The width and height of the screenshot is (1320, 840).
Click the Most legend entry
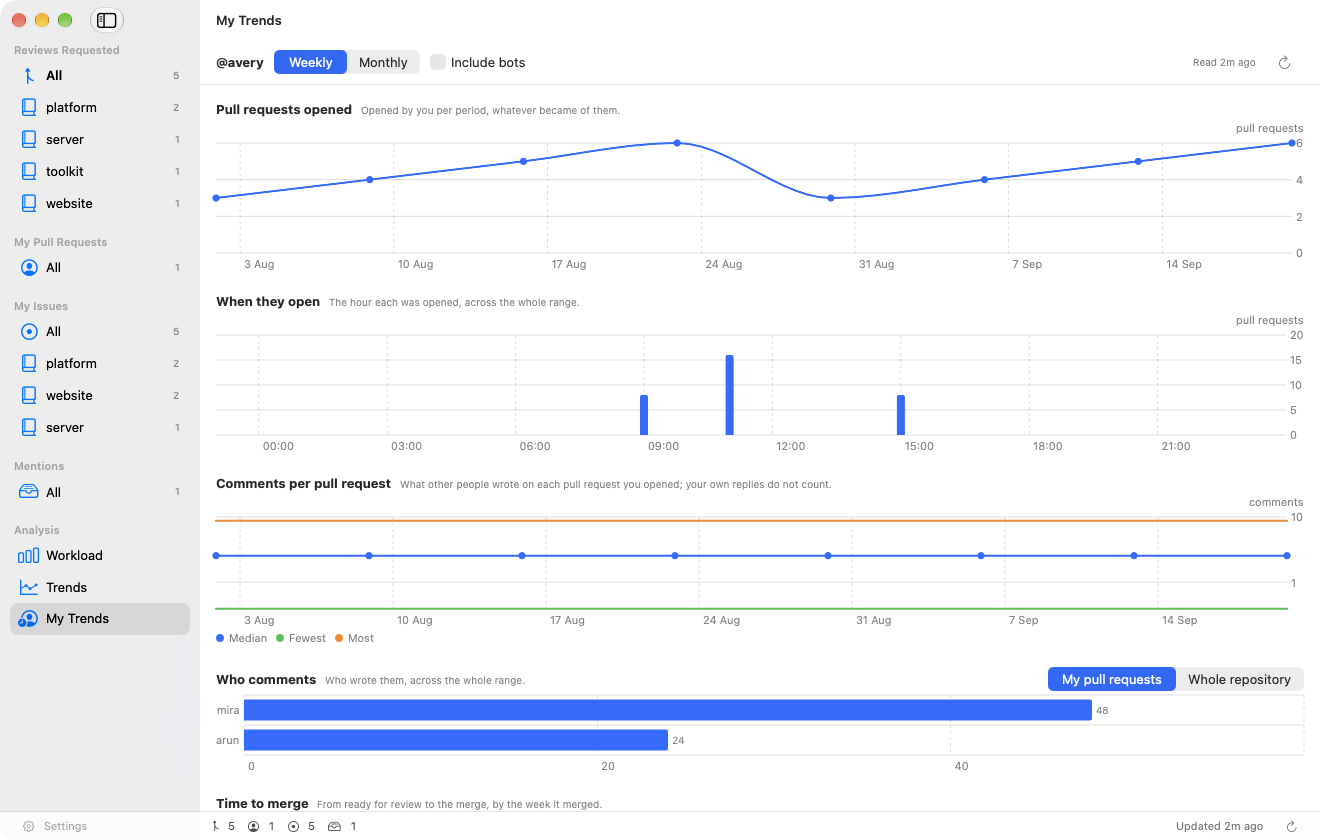point(354,638)
